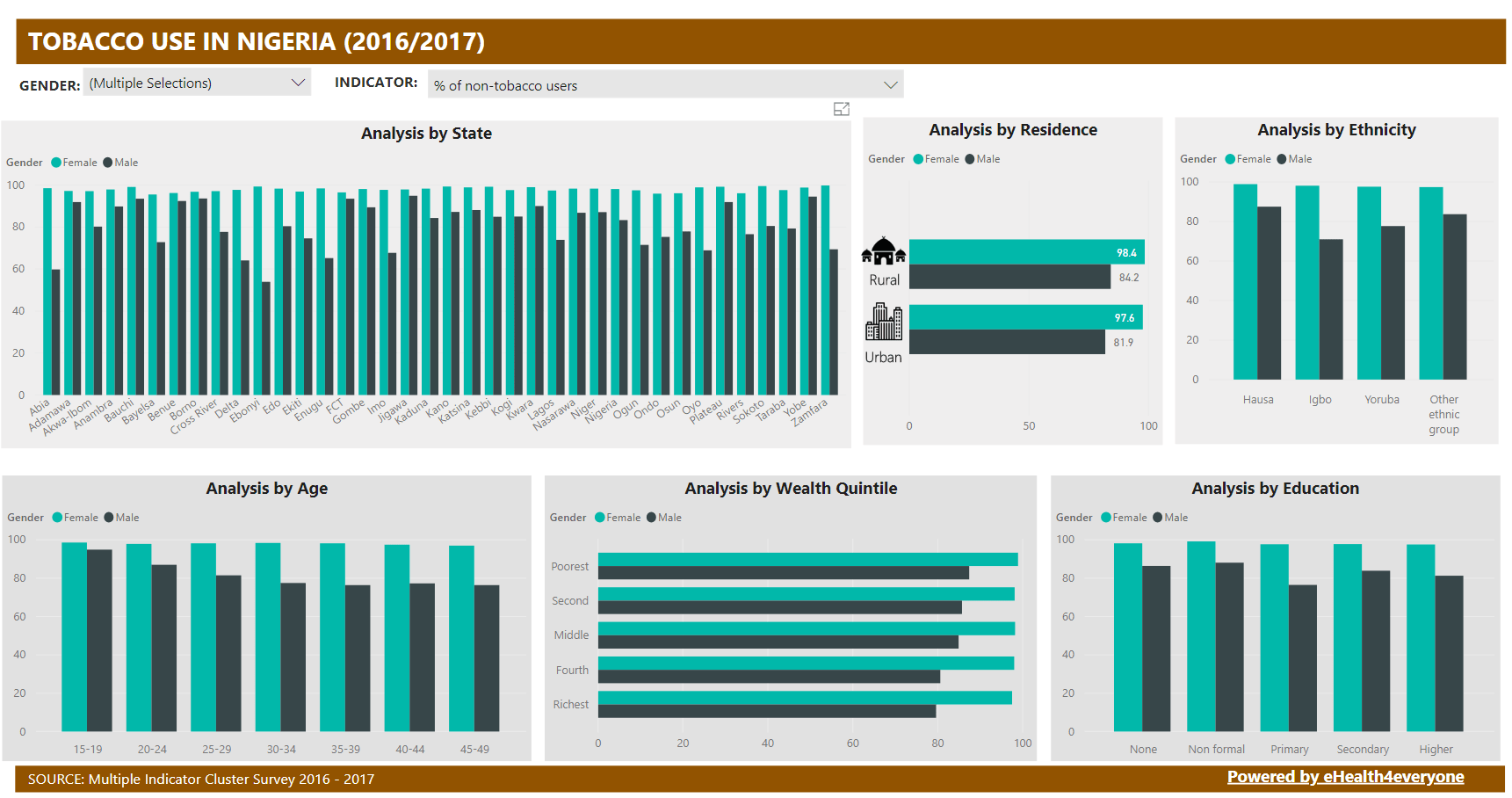Toggle Male legend entry in Analysis by State
The height and width of the screenshot is (798, 1512).
pos(121,163)
